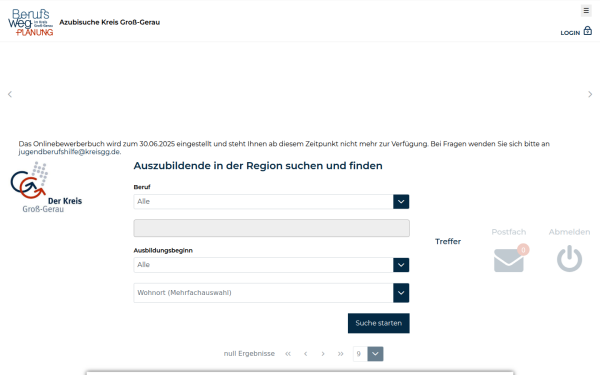The width and height of the screenshot is (600, 375).
Task: Click the Wohnort (Mehrfachauswahl) field
Action: click(x=263, y=293)
